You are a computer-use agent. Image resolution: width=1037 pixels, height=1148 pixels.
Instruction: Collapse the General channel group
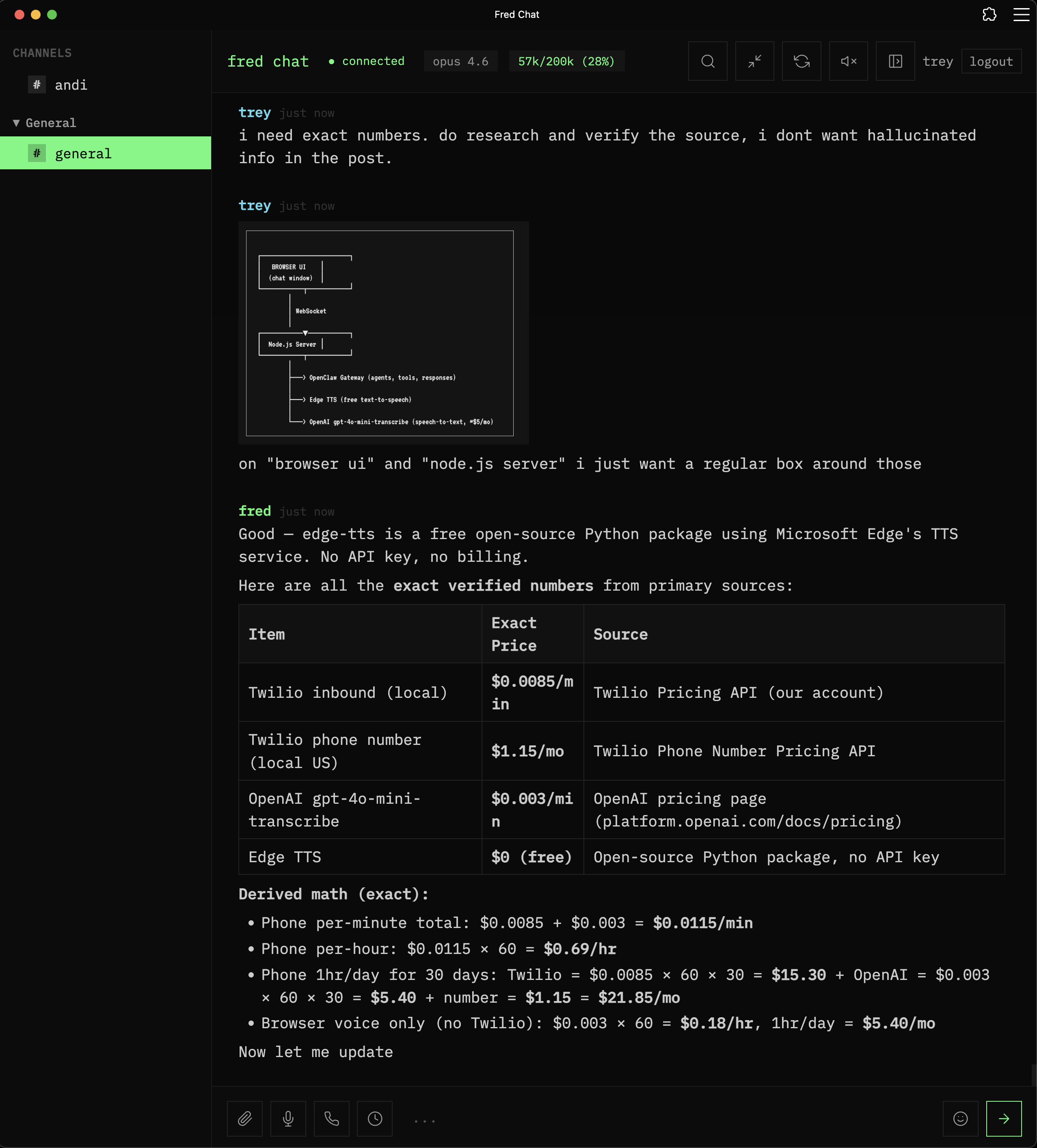[x=44, y=123]
